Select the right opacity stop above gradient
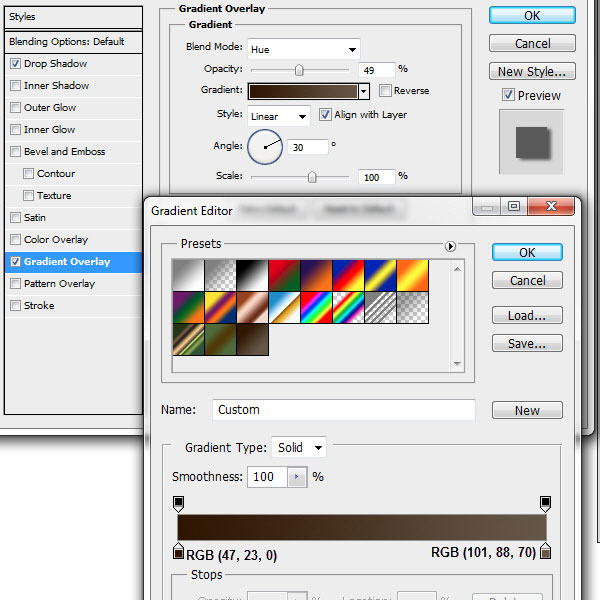 545,504
